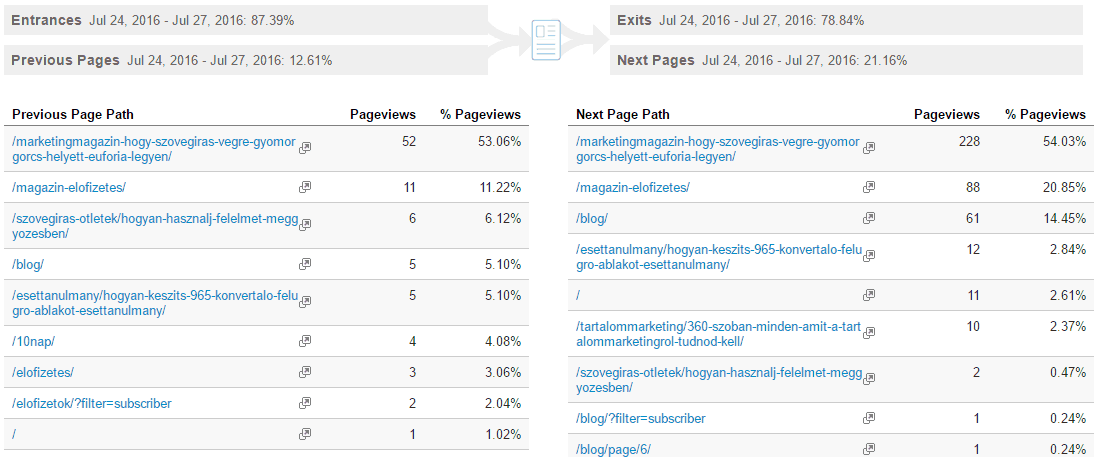Select the 53.06% pageviews cell

498,141
